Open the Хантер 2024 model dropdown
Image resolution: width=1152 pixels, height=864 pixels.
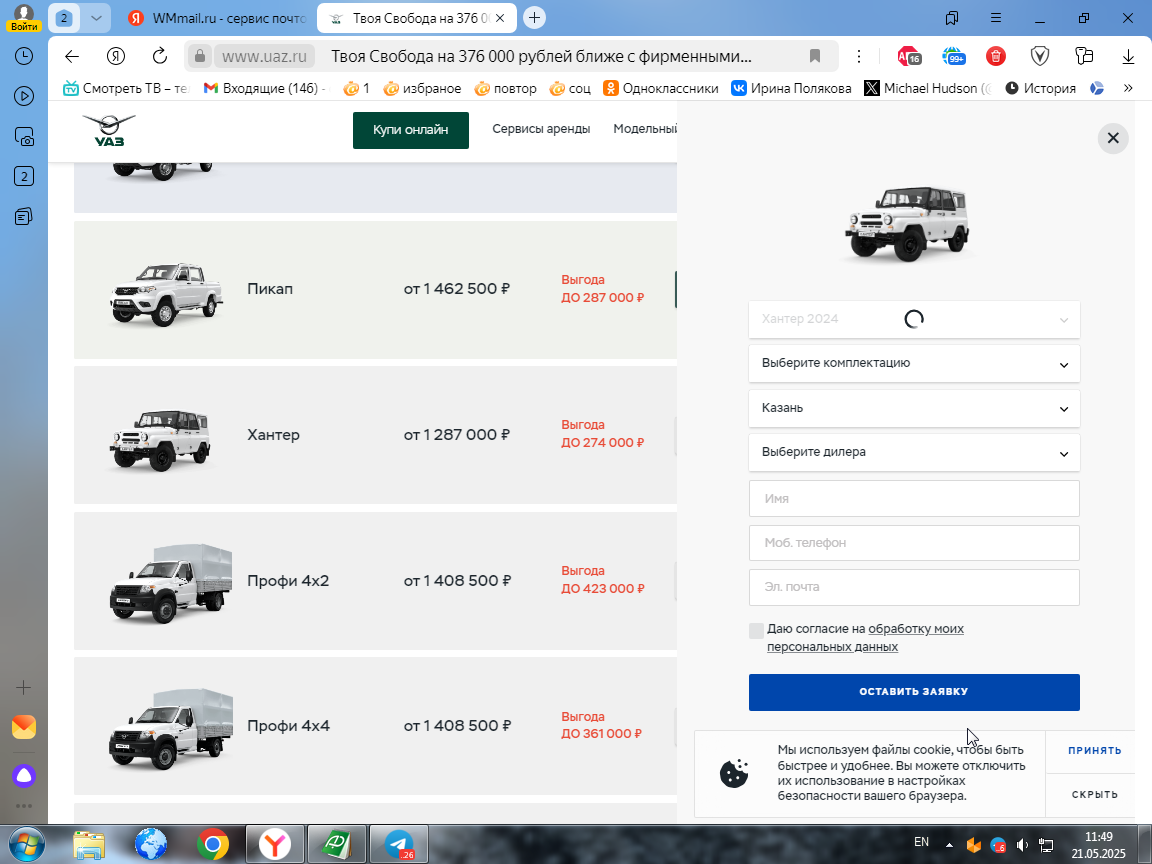tap(914, 320)
